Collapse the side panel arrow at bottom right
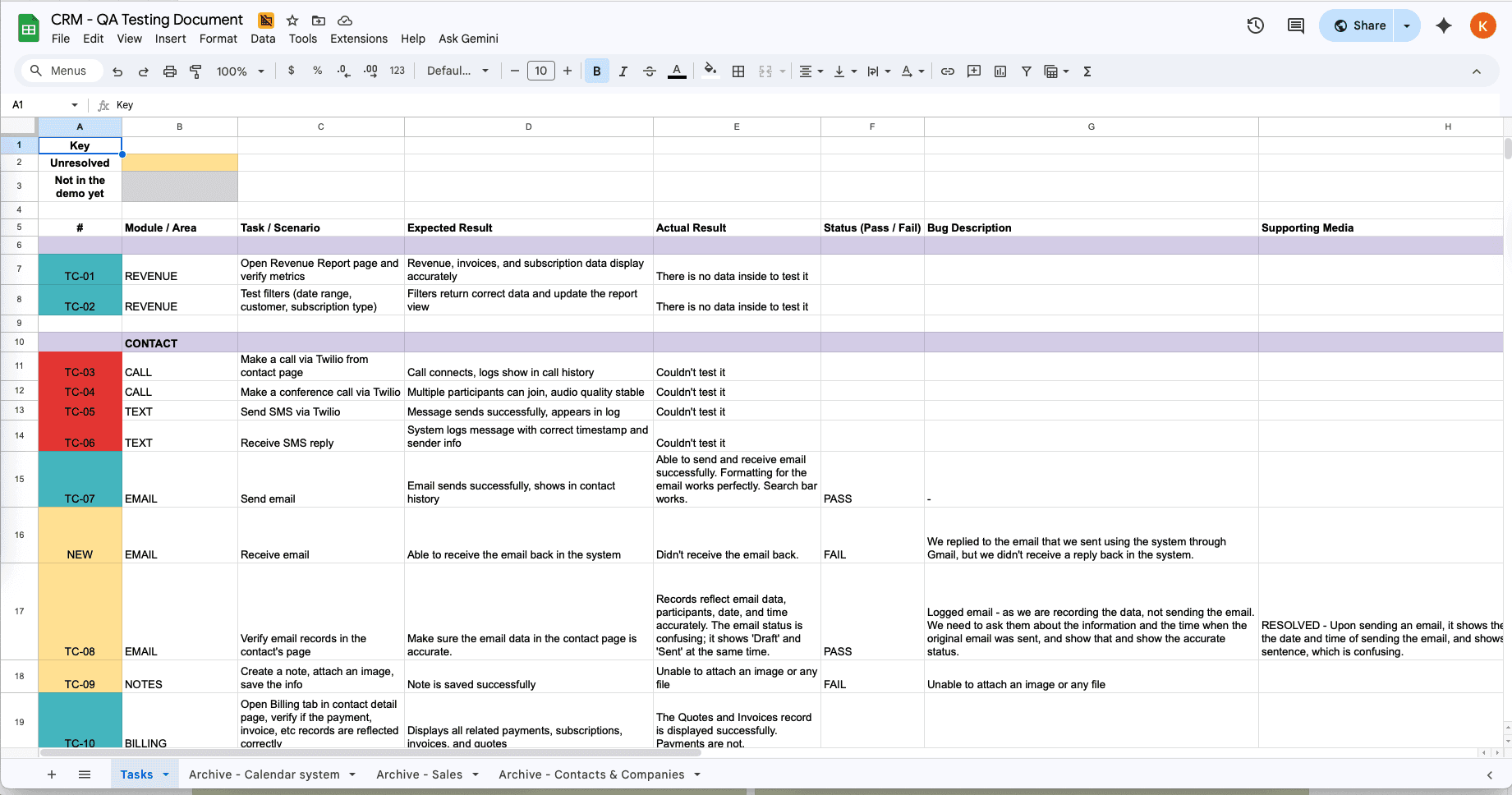 tap(1490, 774)
